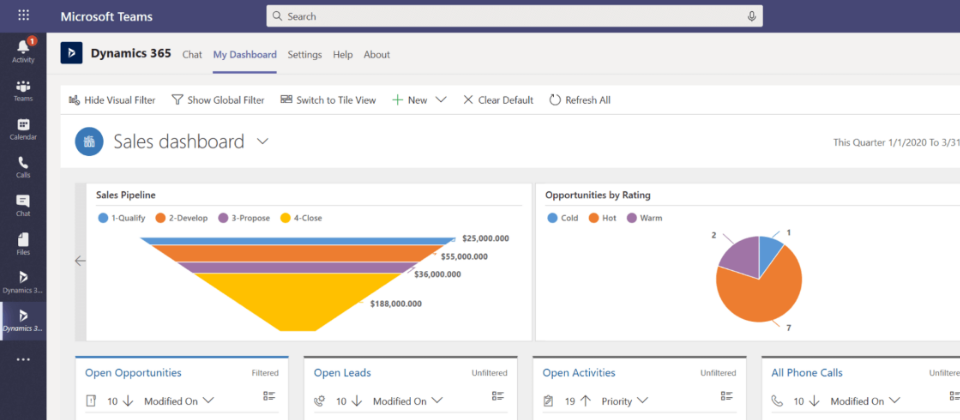Toggle sort direction arrow in Open Opportunities
Viewport: 960px width, 420px height.
click(128, 401)
